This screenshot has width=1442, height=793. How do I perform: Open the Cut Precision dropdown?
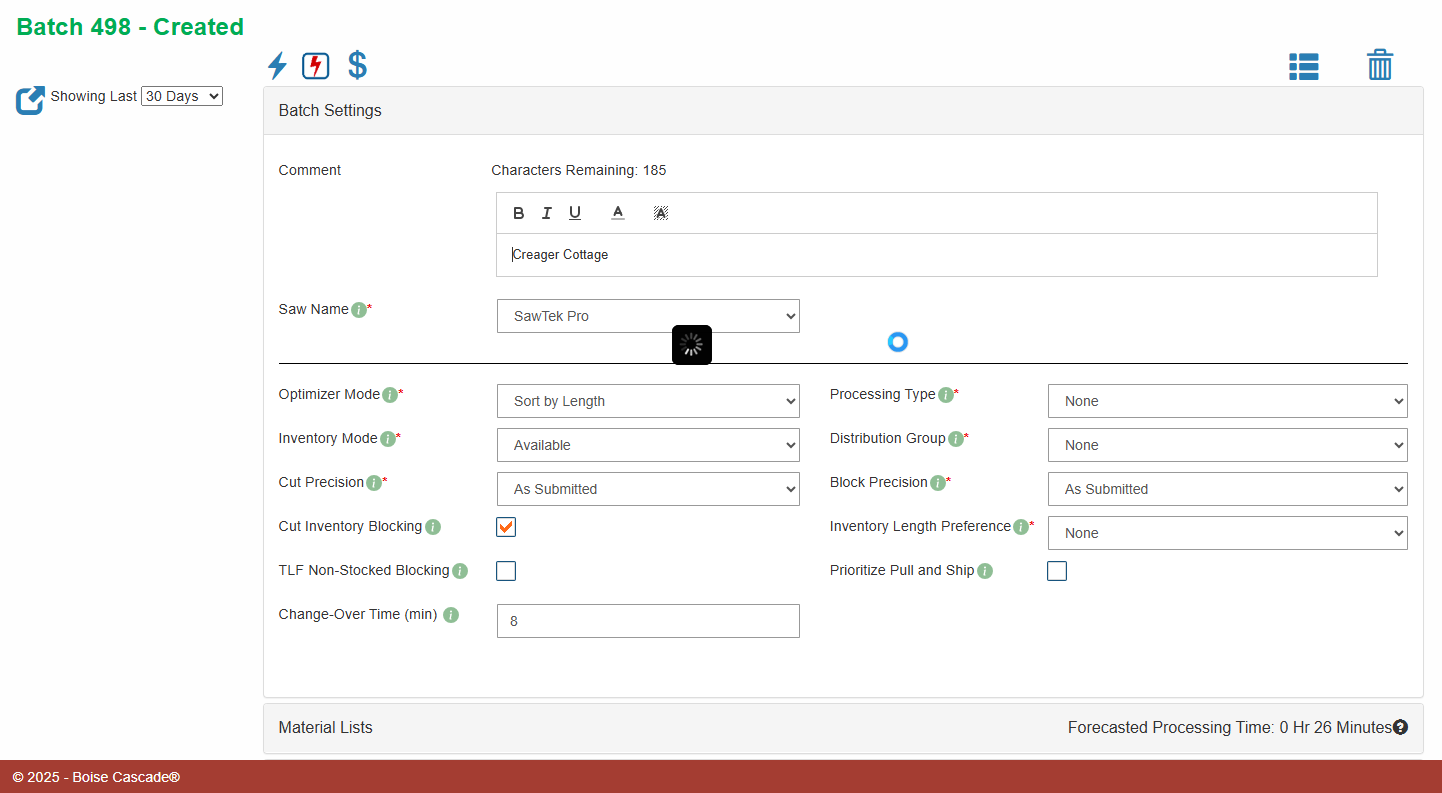coord(648,489)
